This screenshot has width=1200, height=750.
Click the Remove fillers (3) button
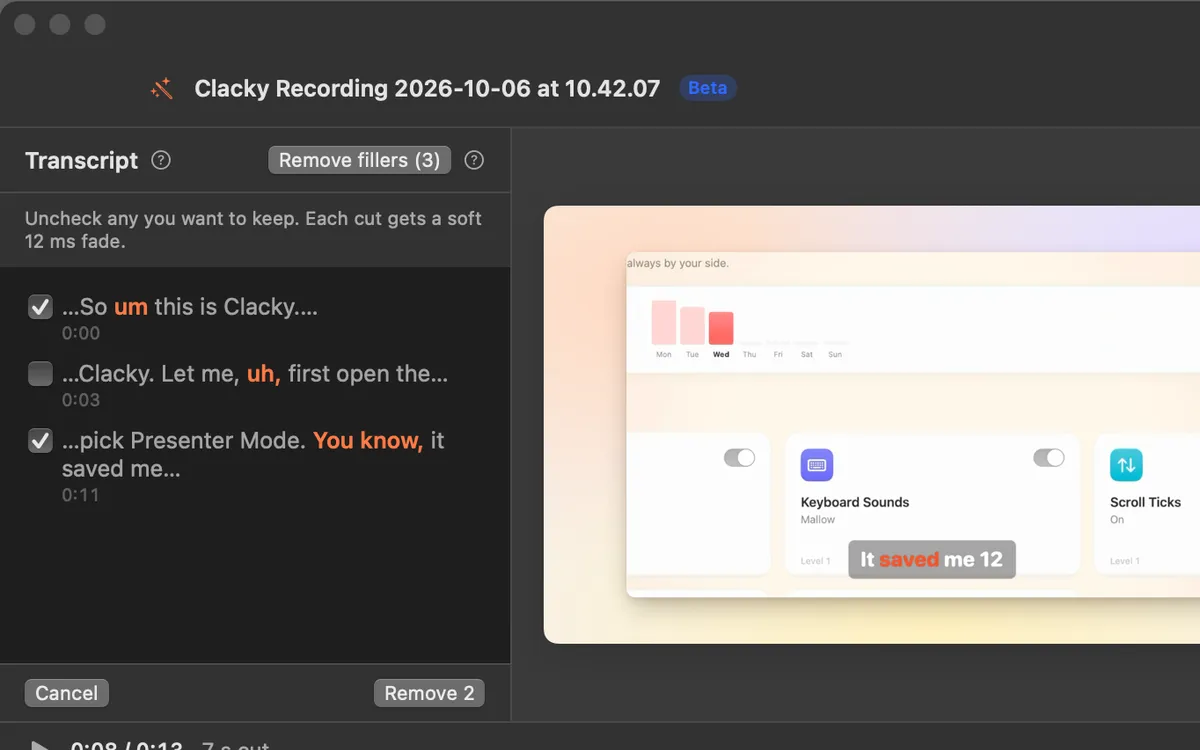[x=360, y=160]
